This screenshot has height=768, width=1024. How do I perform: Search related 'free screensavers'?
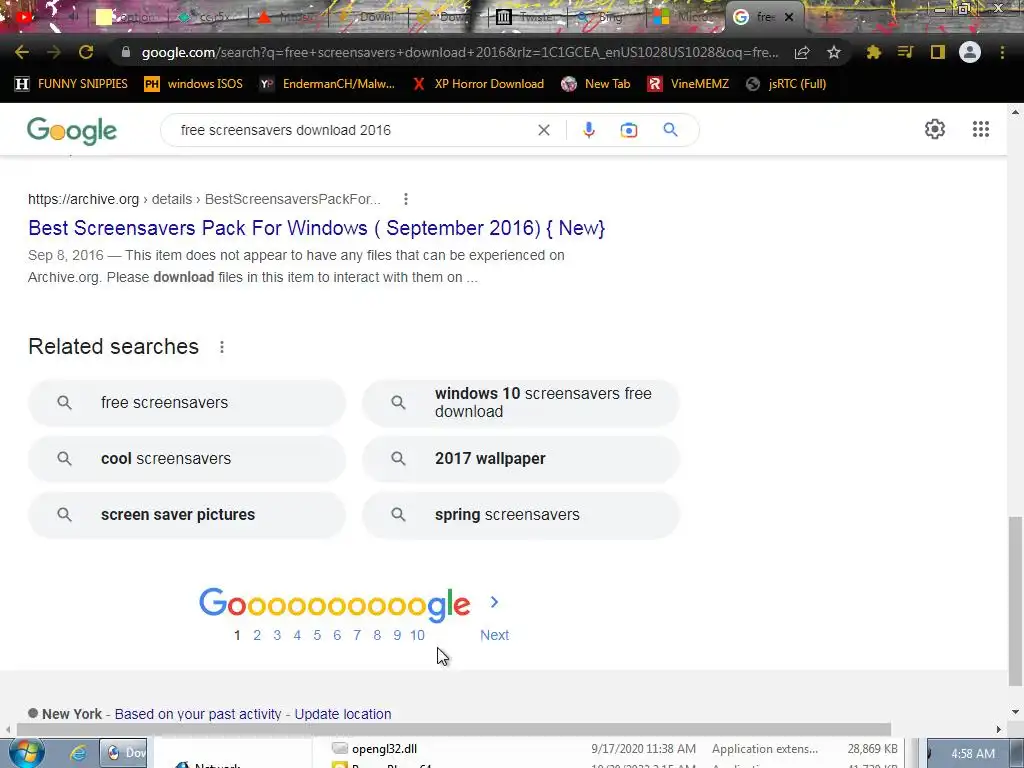point(187,403)
